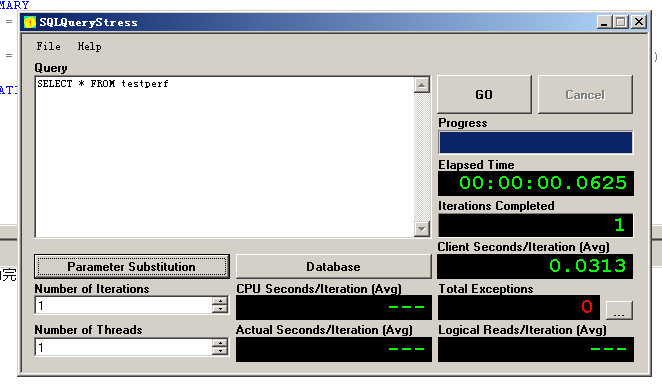Click the Cancel button
Image resolution: width=662 pixels, height=387 pixels.
pos(585,95)
